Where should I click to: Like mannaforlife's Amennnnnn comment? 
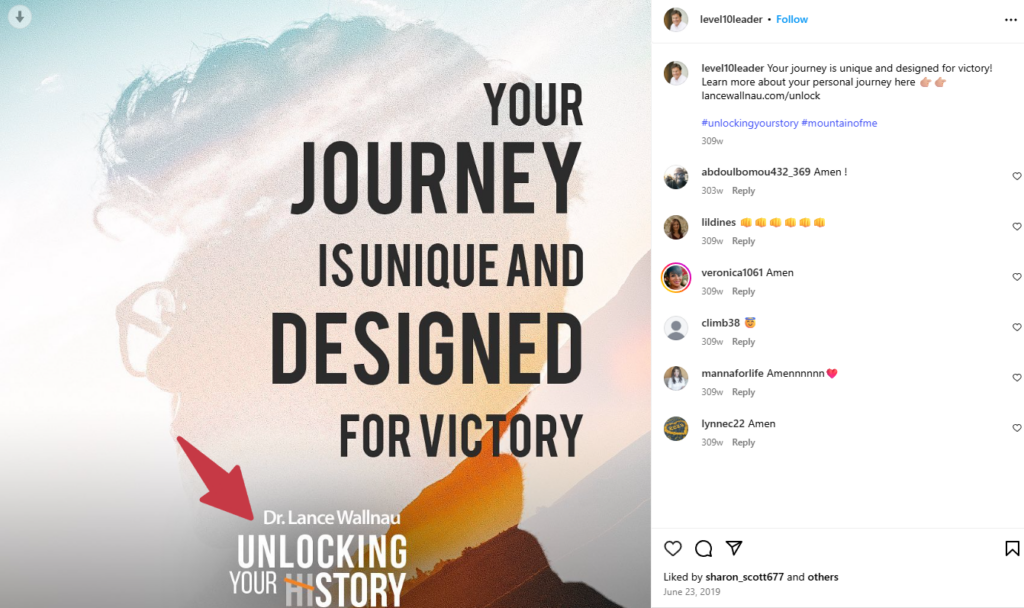click(1016, 377)
